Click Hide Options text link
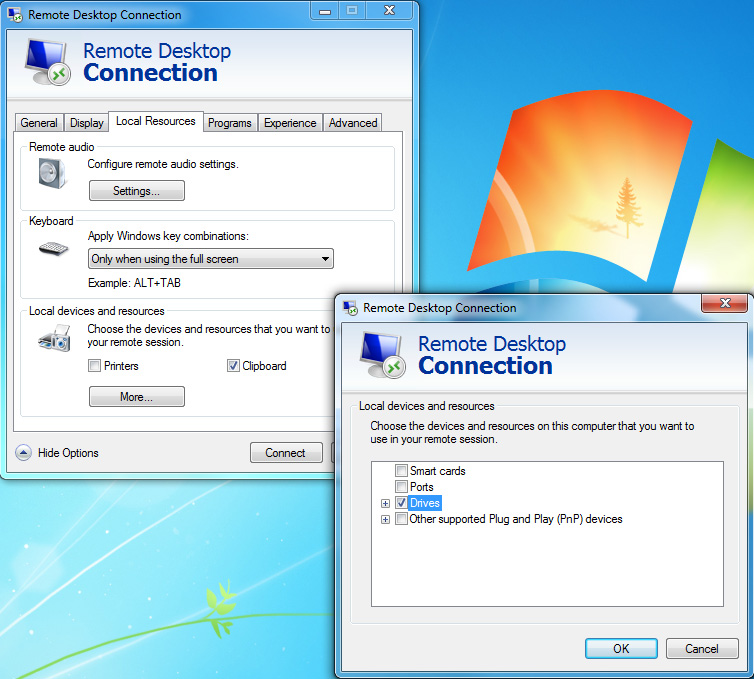Screen dimensions: 754x679 [x=68, y=453]
